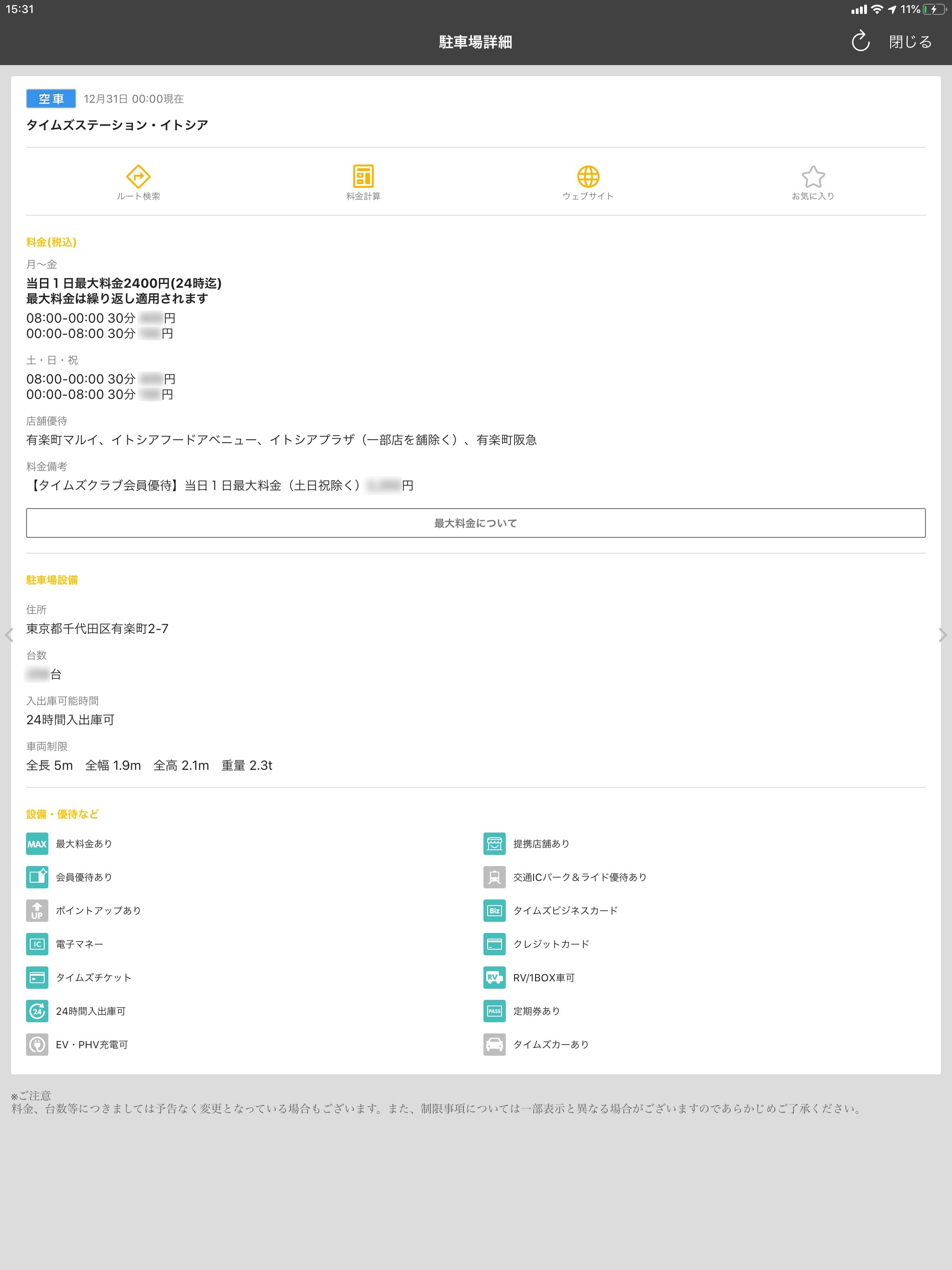
Task: Open 最大料金について details
Action: click(476, 523)
